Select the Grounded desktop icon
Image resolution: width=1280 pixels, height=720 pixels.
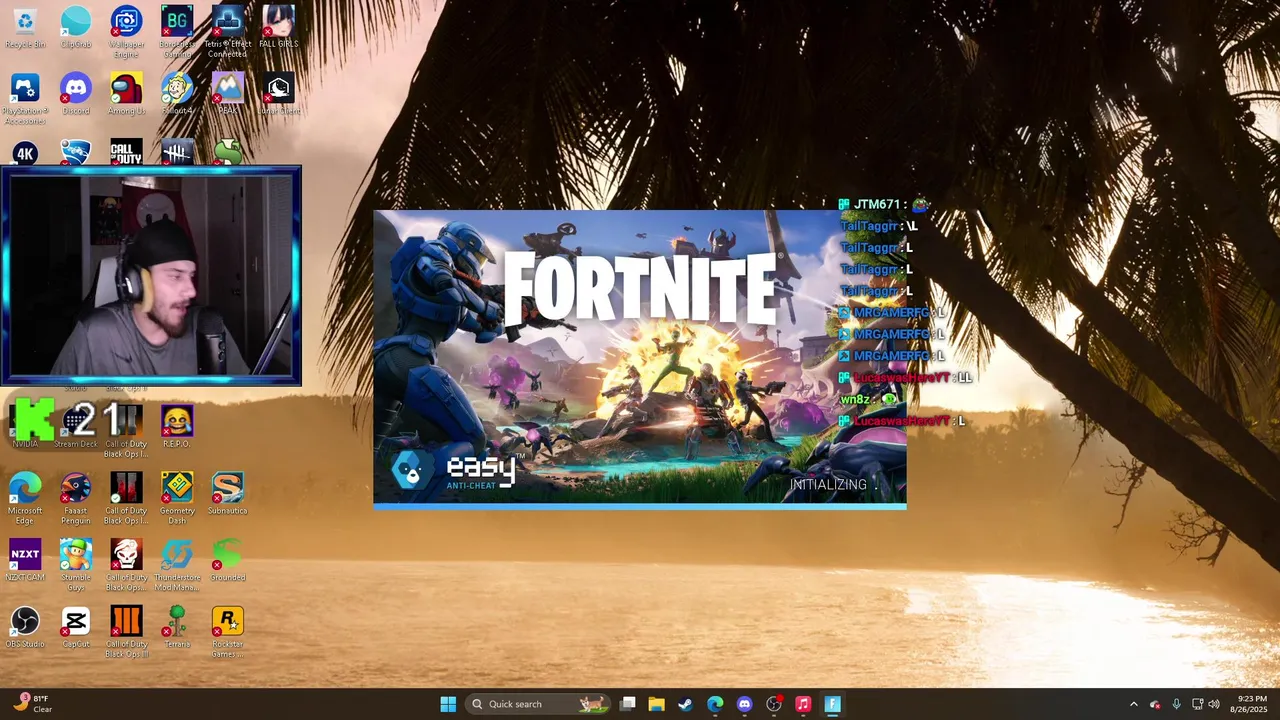coord(228,560)
